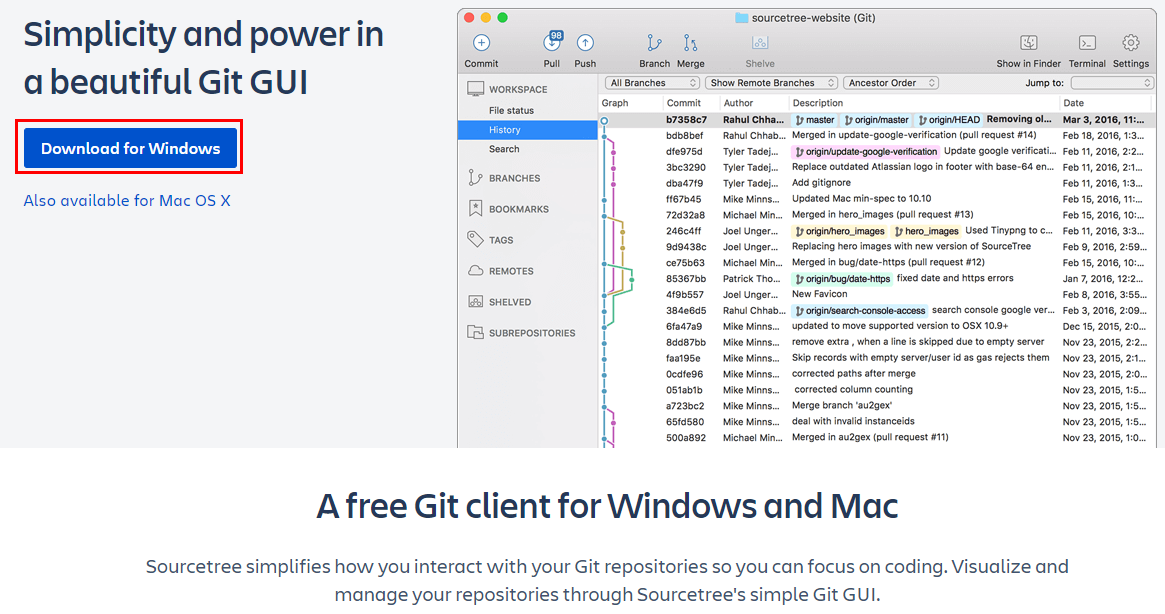Image resolution: width=1165 pixels, height=614 pixels.
Task: Click the origin/master branch label
Action: tap(877, 120)
